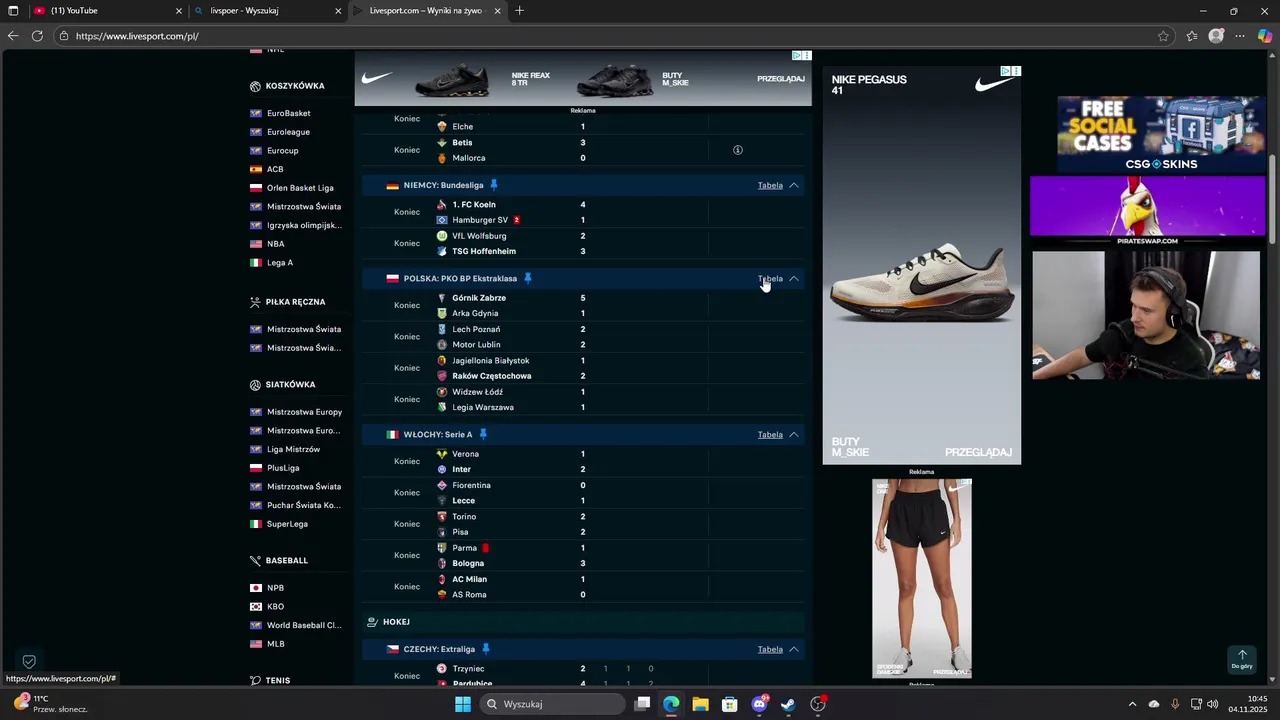Click the Do góry back-to-top button
The height and width of the screenshot is (720, 1280).
tap(1242, 660)
